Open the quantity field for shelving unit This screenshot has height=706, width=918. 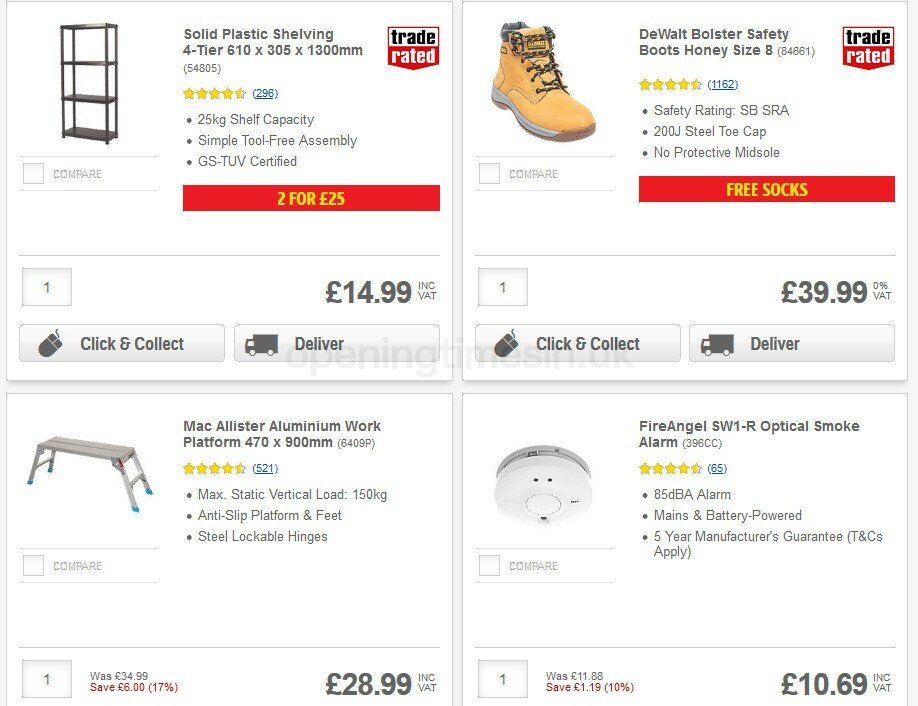(x=47, y=287)
